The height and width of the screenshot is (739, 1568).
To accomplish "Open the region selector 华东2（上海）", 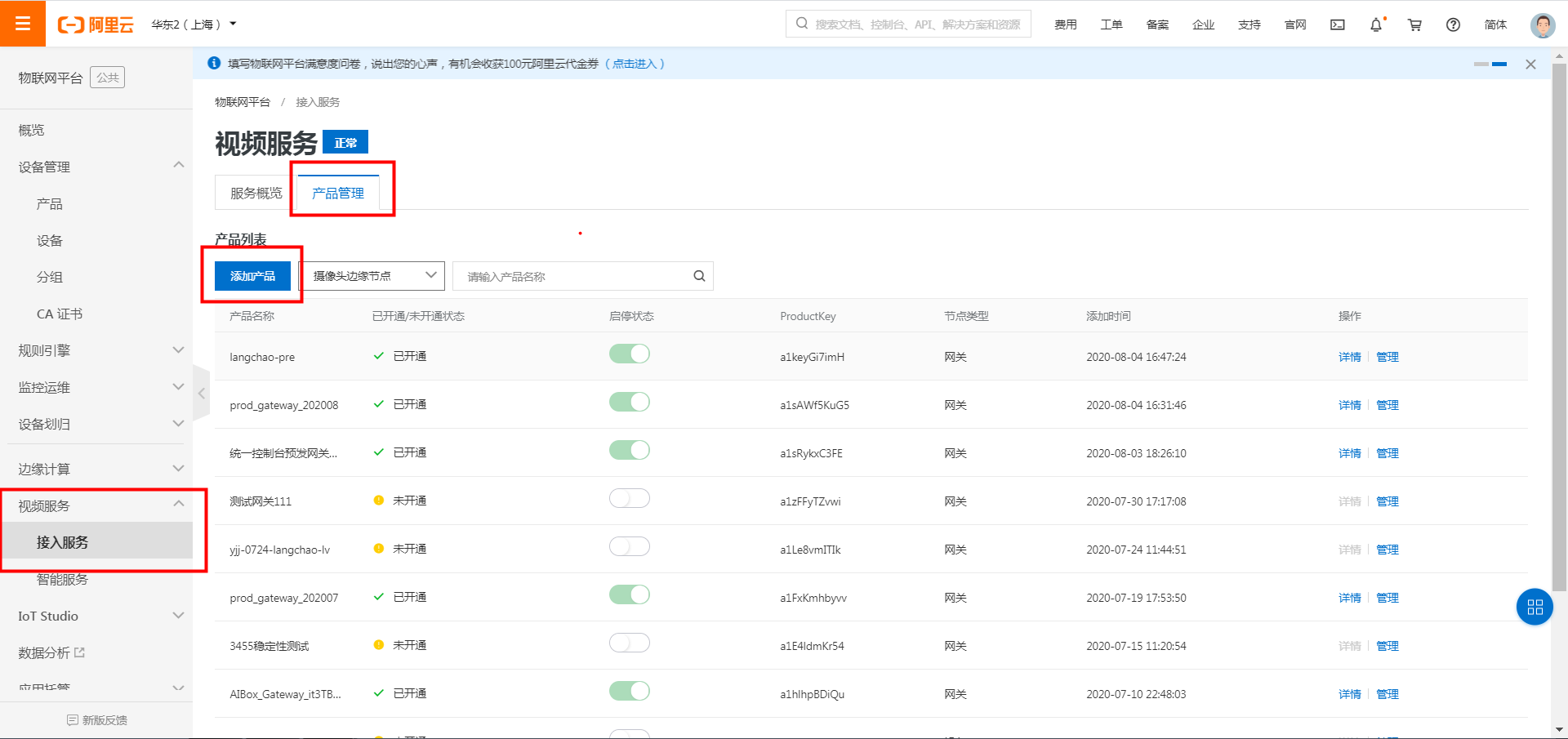I will [x=194, y=24].
